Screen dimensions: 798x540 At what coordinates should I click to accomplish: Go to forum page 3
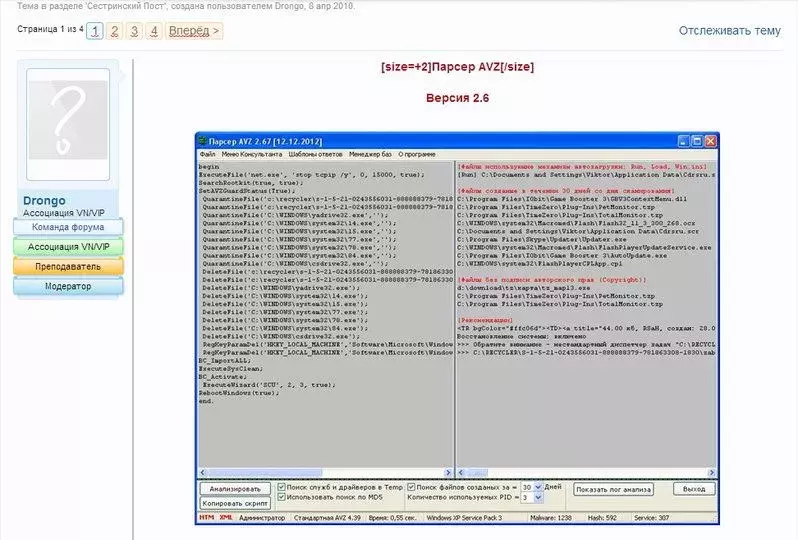134,31
